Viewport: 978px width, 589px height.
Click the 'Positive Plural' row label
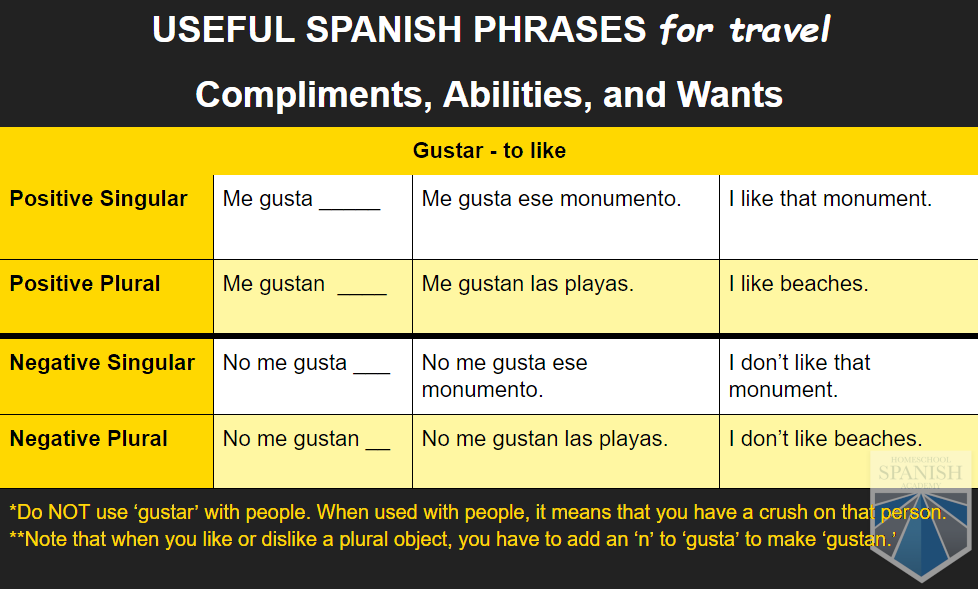85,284
